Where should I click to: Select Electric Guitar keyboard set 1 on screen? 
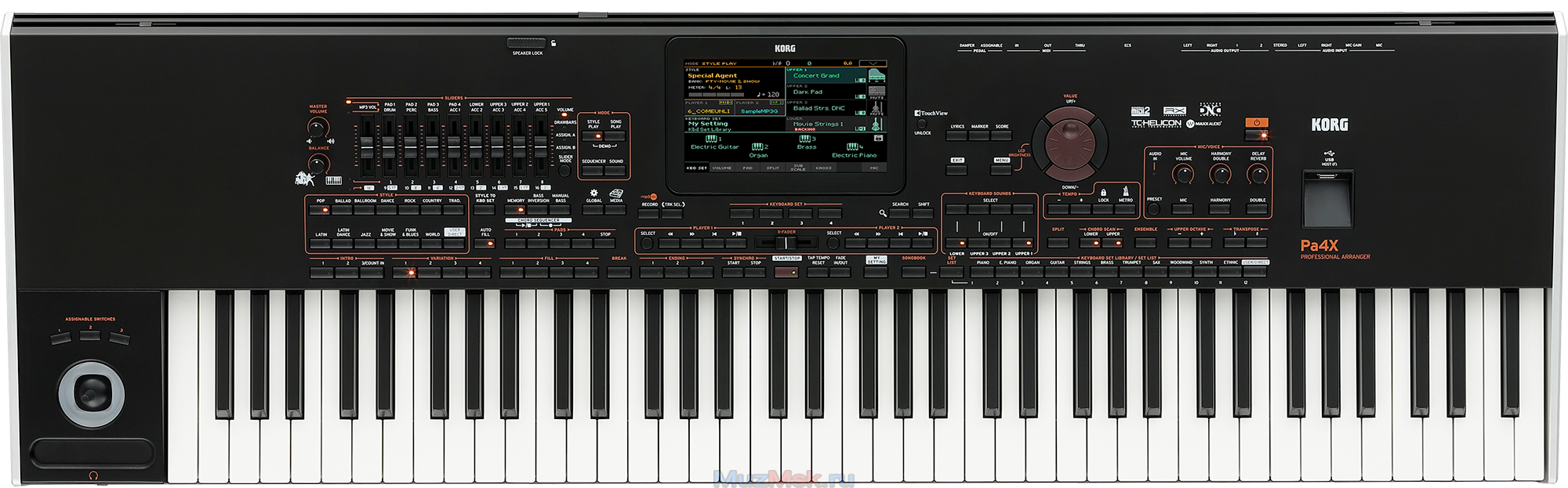tap(713, 143)
